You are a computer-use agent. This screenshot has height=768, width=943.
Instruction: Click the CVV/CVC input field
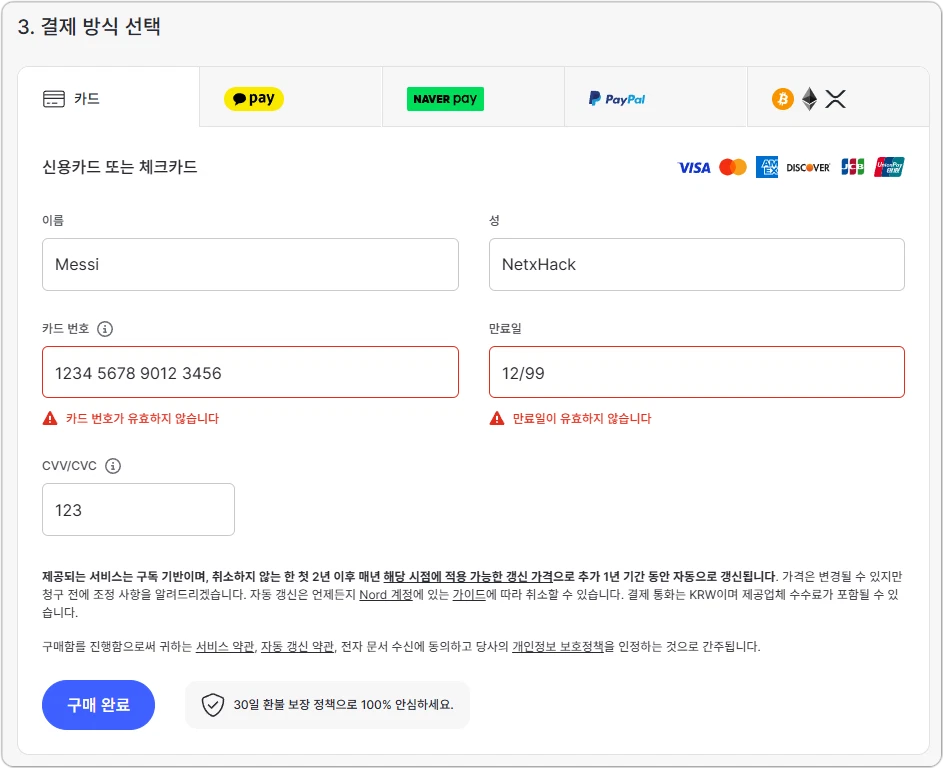click(138, 509)
